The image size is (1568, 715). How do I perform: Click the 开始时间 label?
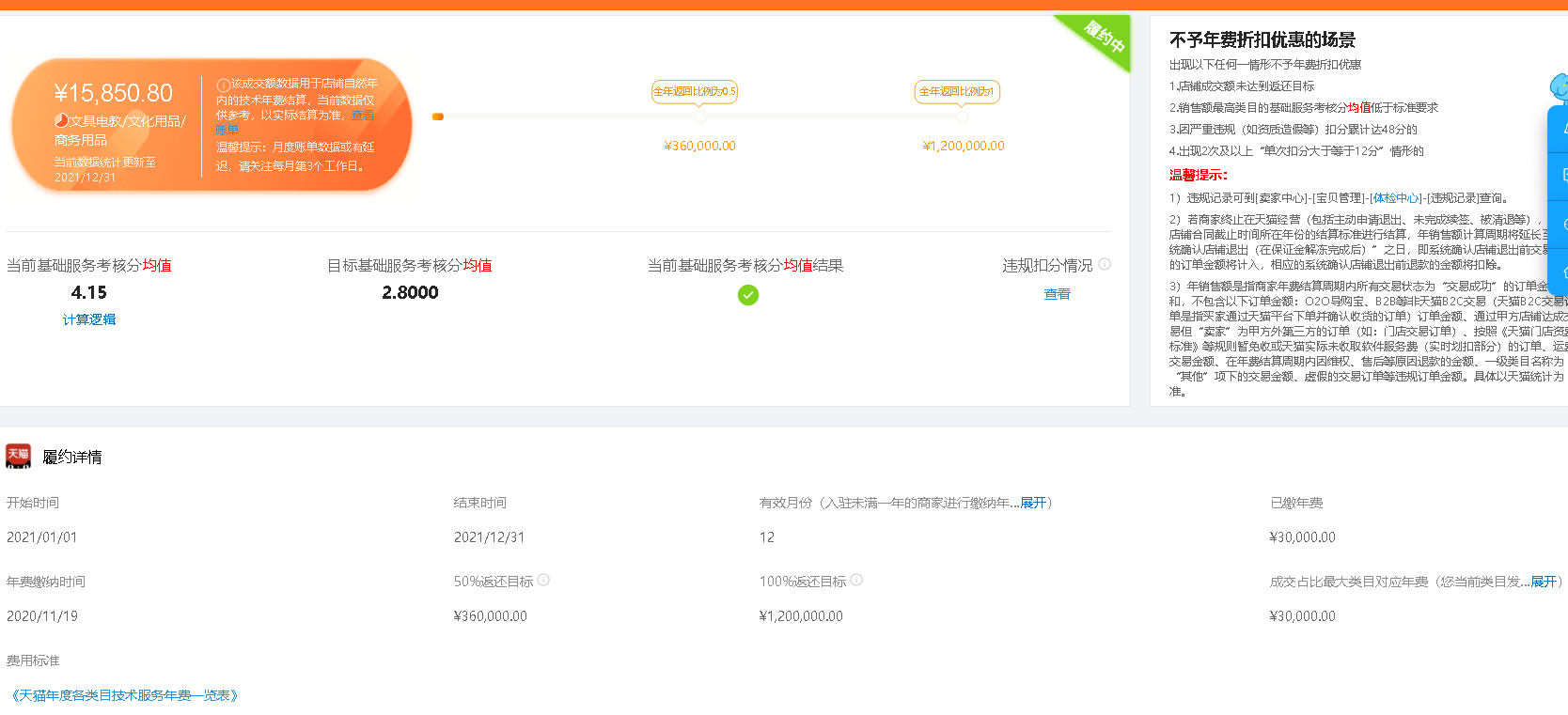coord(33,503)
